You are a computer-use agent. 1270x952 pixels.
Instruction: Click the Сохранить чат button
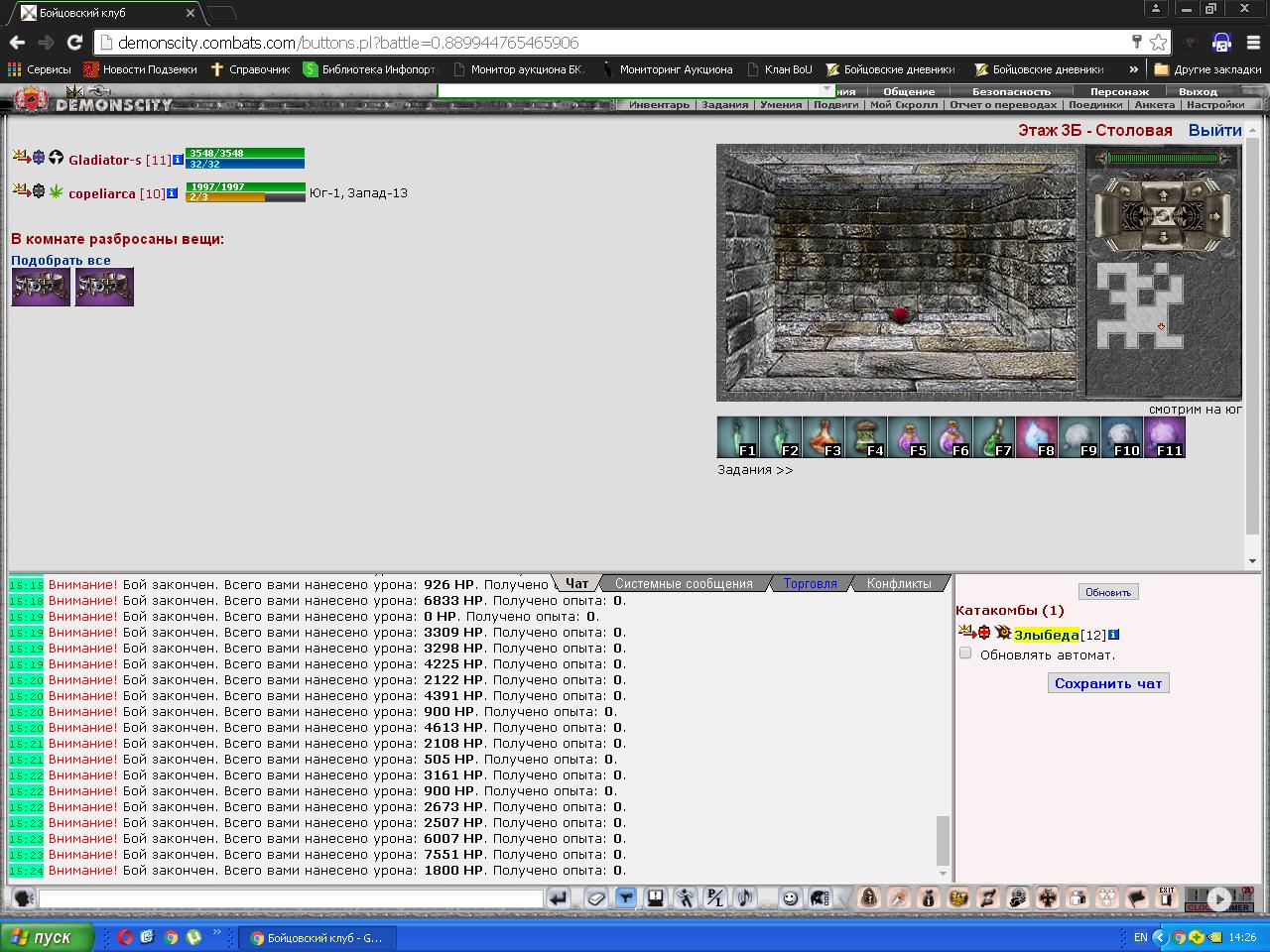[x=1108, y=683]
